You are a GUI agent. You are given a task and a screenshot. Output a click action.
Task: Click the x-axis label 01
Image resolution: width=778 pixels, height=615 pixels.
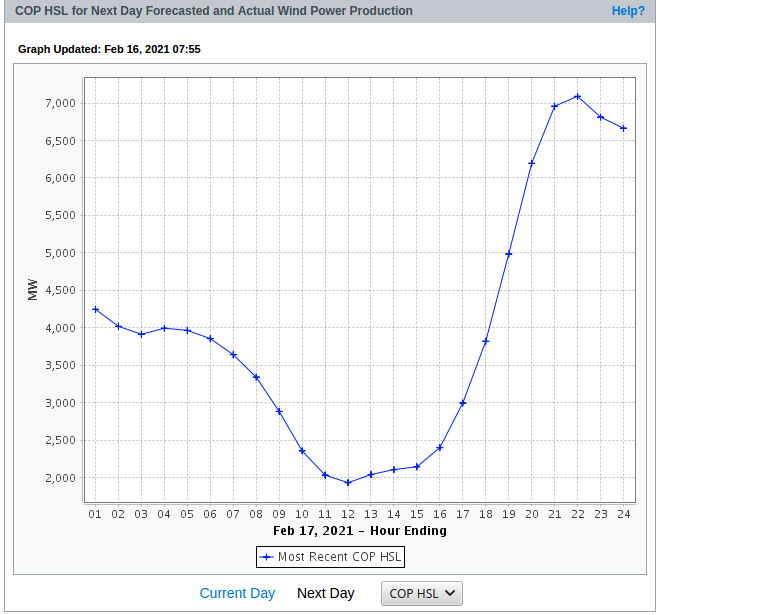point(95,514)
